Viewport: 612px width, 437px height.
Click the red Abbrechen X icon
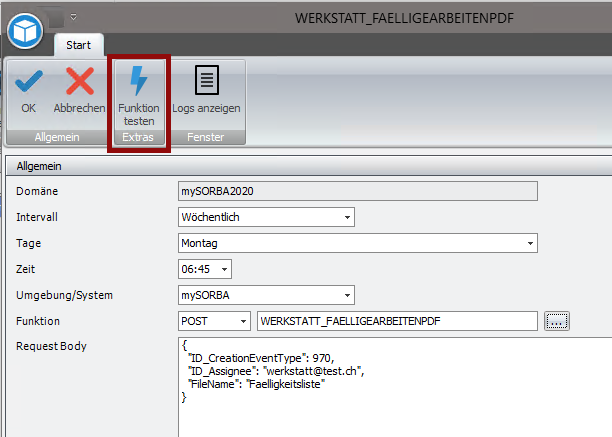80,81
